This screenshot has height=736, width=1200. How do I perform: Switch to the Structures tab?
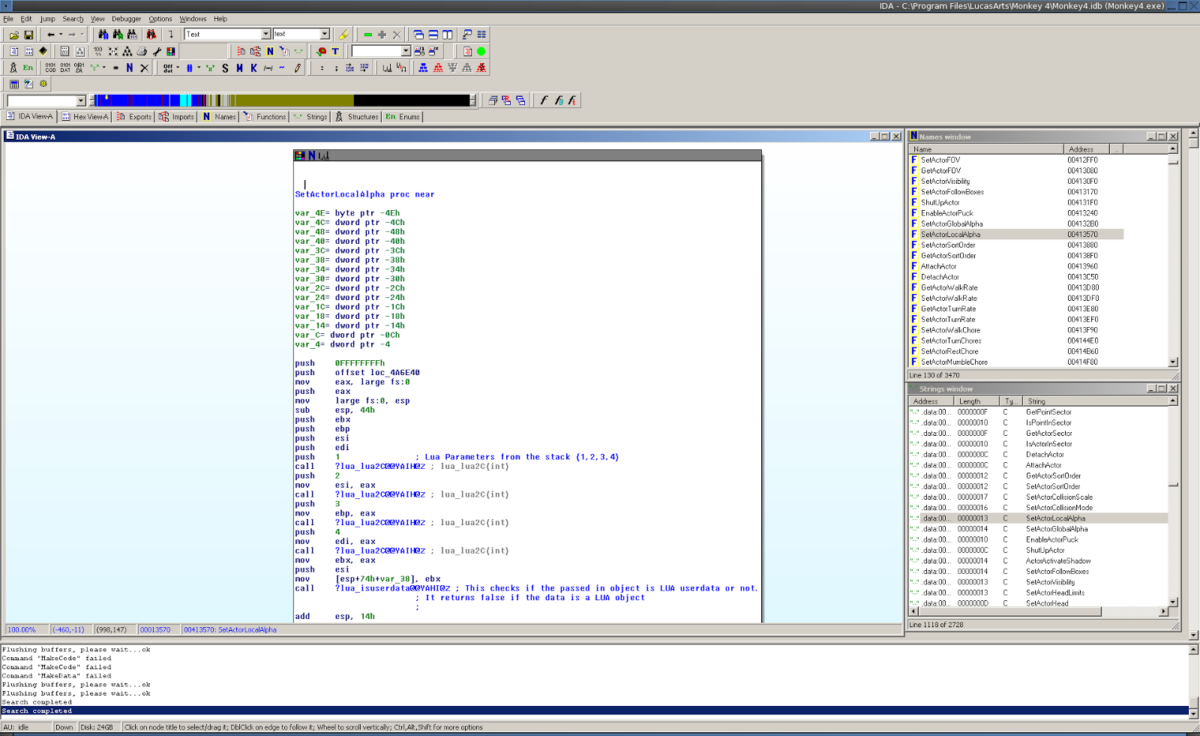(356, 117)
